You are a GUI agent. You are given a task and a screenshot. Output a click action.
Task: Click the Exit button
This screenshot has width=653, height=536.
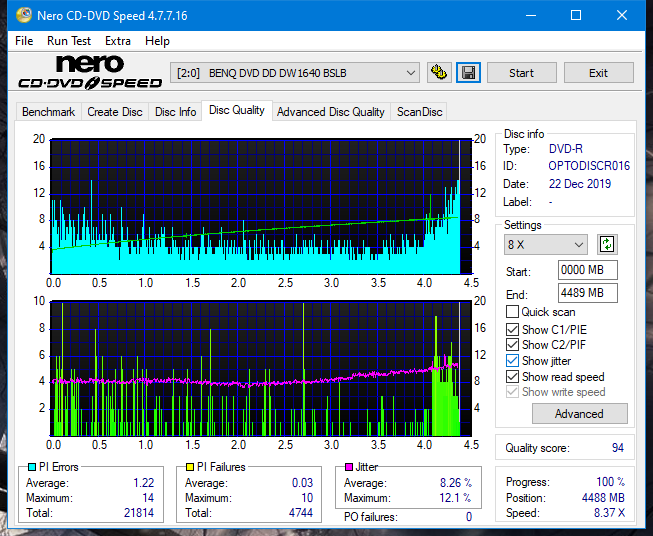point(598,73)
